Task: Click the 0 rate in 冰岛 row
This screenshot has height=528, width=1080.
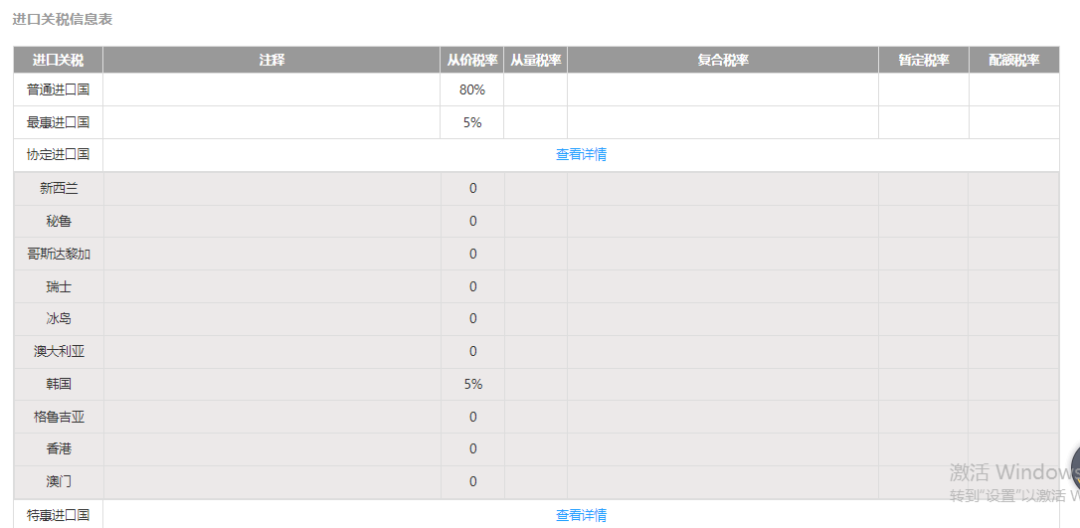Action: (472, 319)
